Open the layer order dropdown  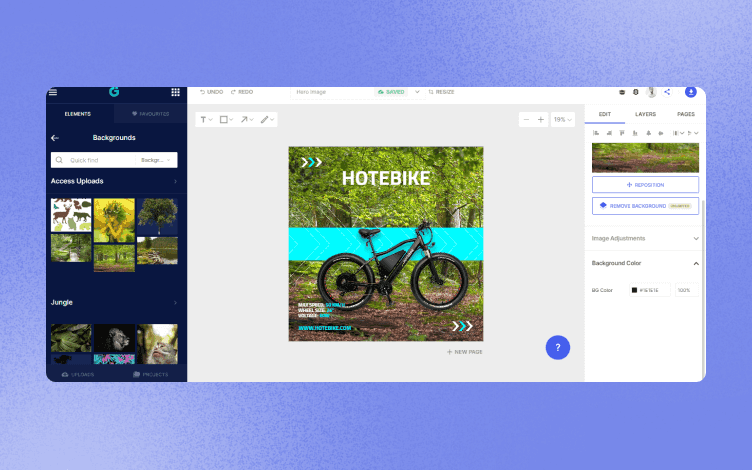pos(693,133)
